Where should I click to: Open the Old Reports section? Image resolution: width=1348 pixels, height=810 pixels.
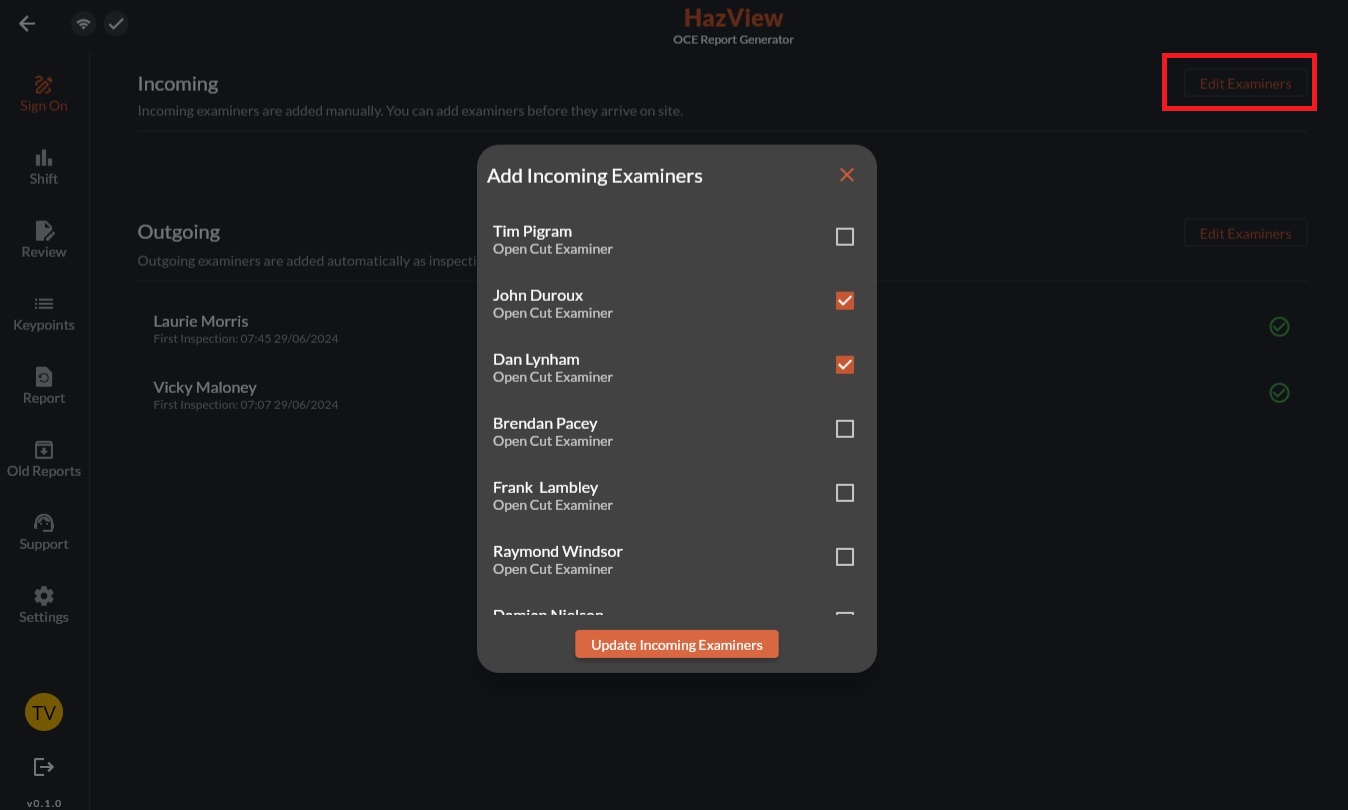[x=44, y=459]
